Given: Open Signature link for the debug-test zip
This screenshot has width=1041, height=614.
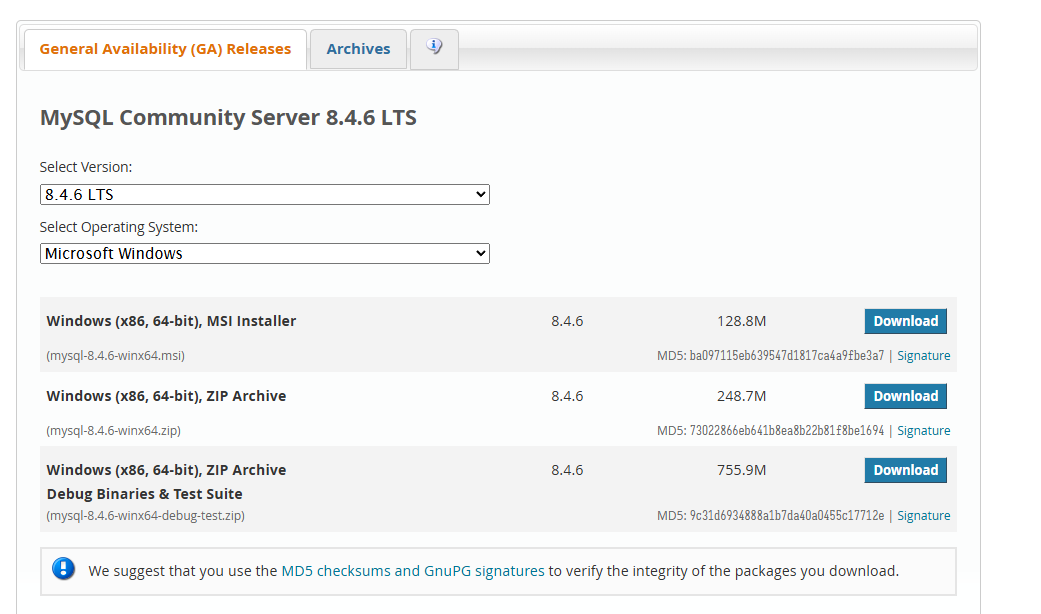Looking at the screenshot, I should pos(923,516).
